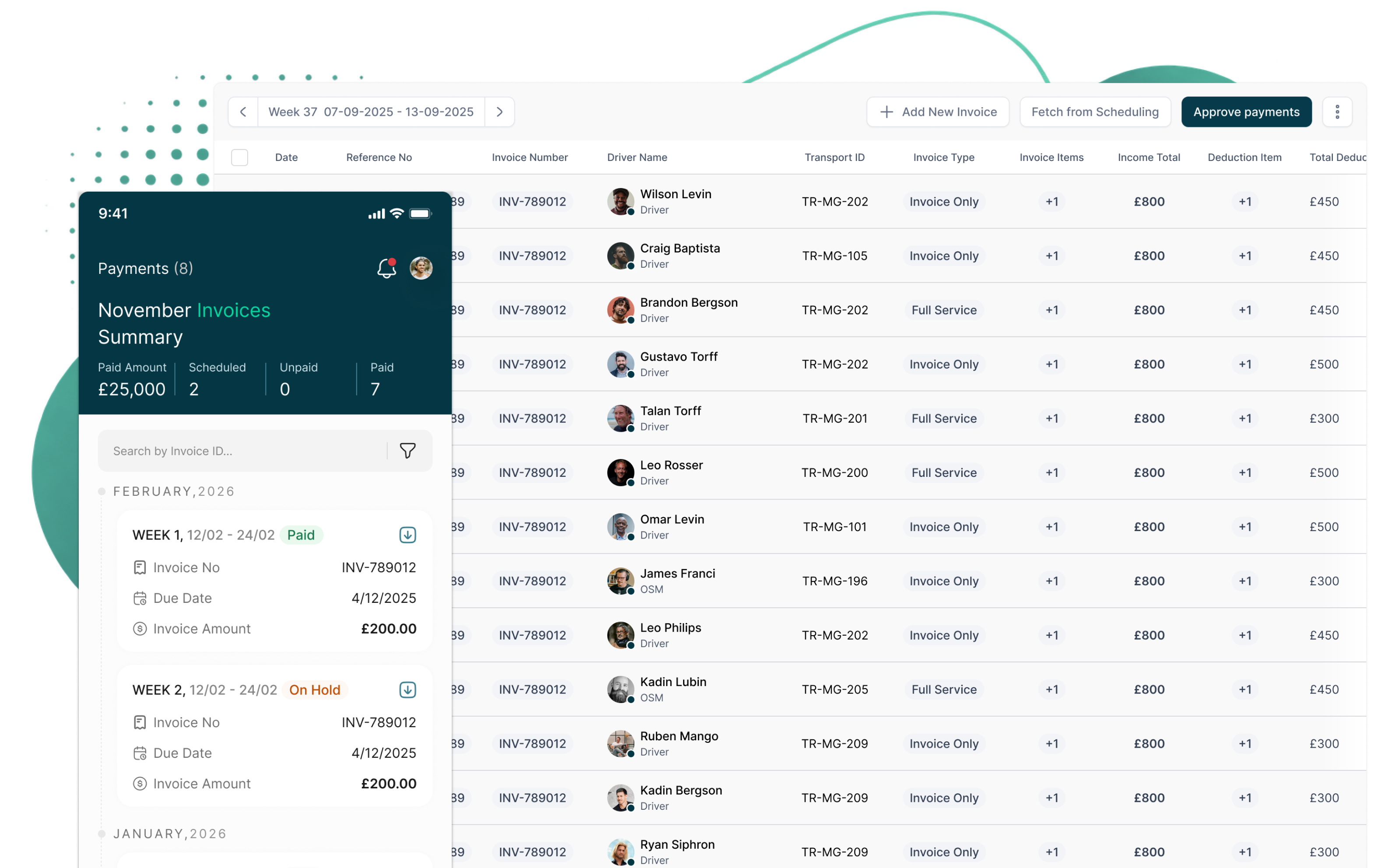Select all rows with the header checkbox
The image size is (1388, 868).
pos(239,157)
